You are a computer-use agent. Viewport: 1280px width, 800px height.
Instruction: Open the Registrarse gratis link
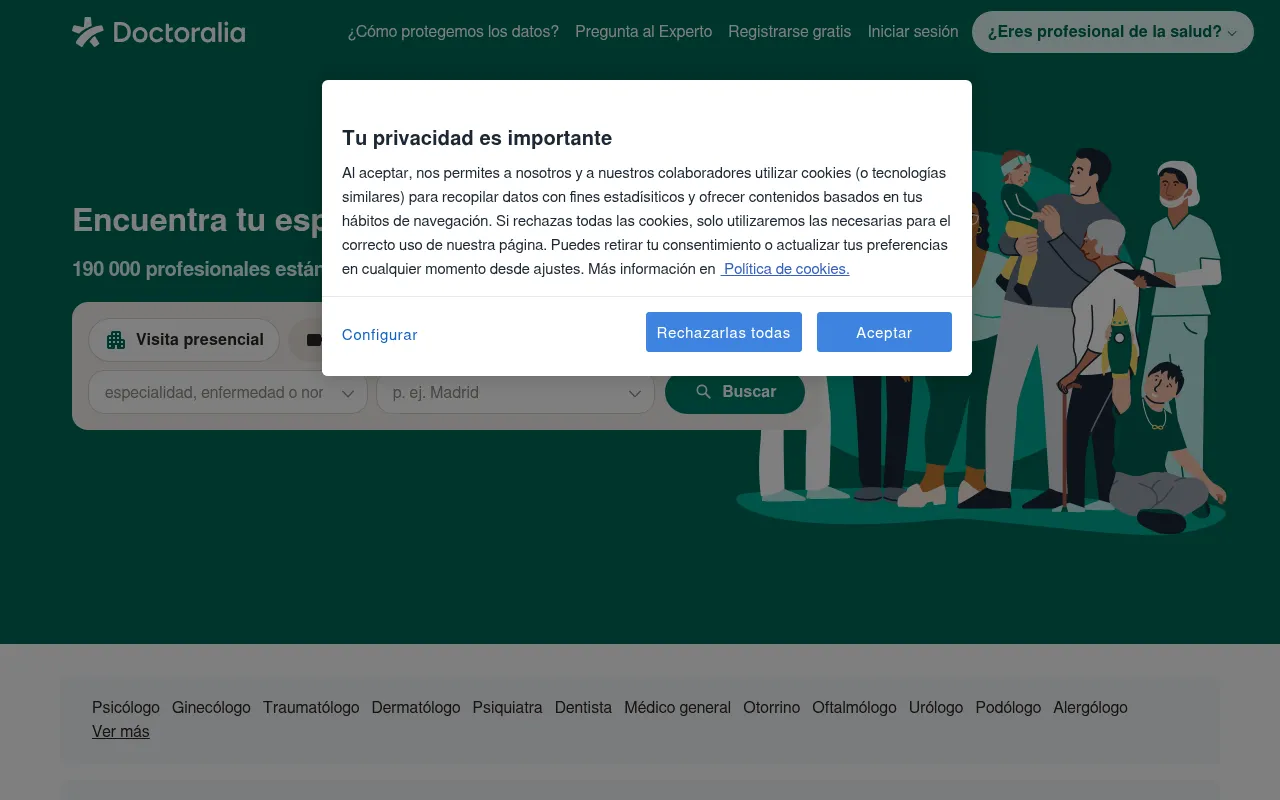click(x=790, y=32)
